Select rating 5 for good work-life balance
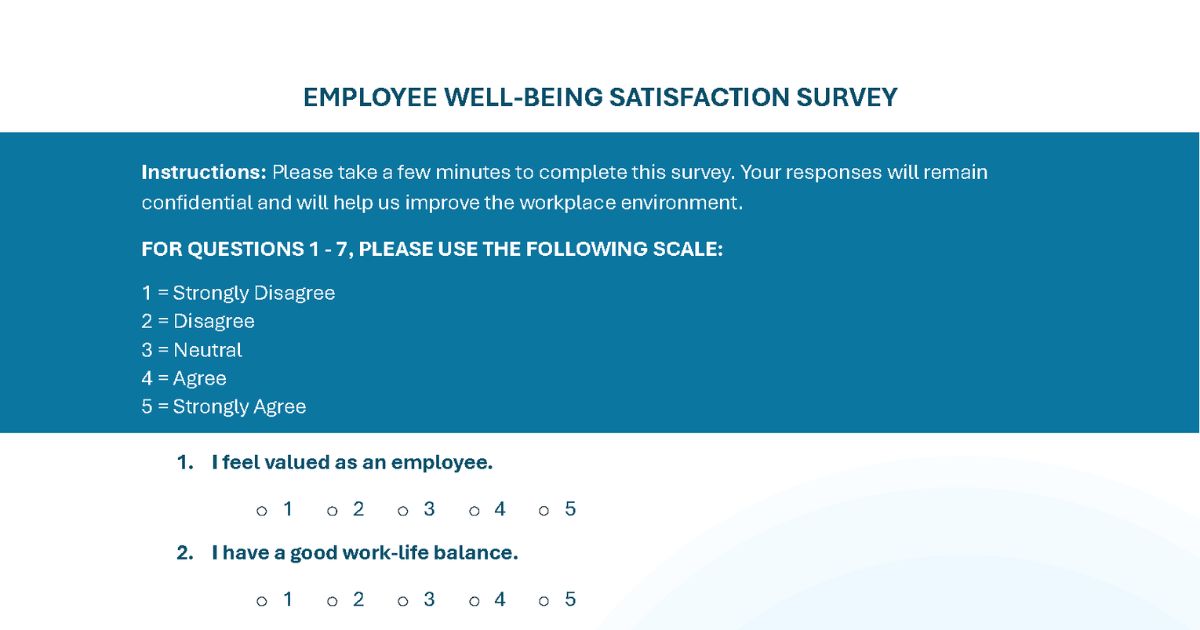The width and height of the screenshot is (1200, 630). coord(544,601)
